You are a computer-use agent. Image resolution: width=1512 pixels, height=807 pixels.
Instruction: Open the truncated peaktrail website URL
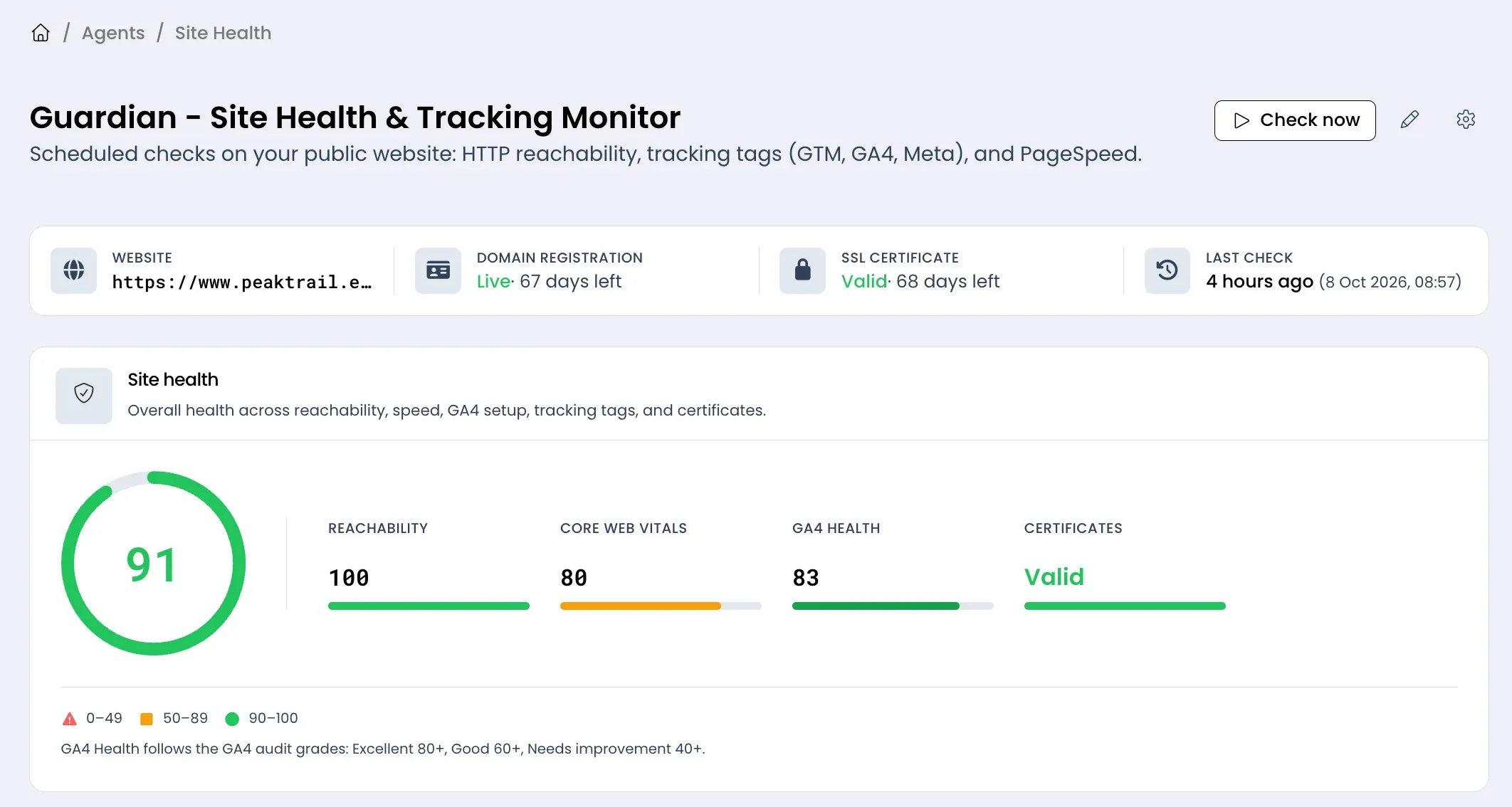(242, 282)
